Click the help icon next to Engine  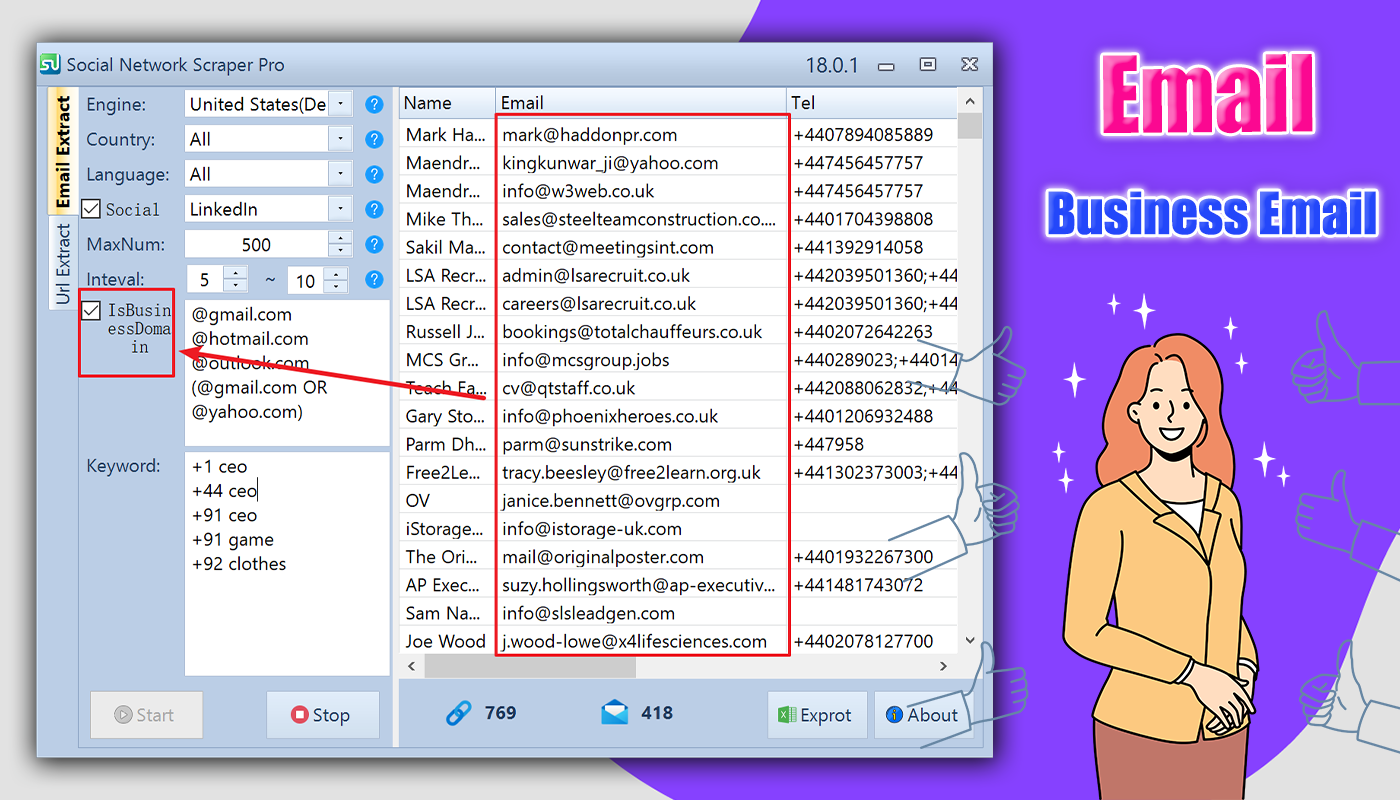374,104
